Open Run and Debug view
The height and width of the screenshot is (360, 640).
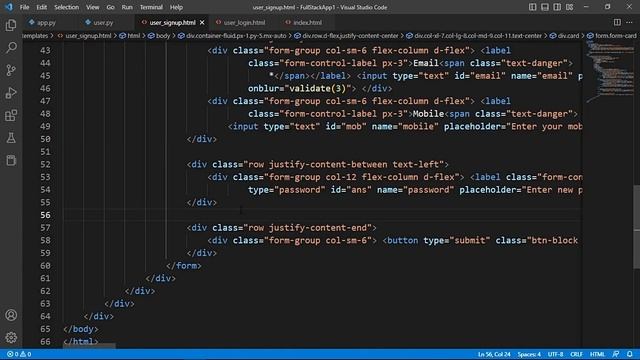coord(11,93)
